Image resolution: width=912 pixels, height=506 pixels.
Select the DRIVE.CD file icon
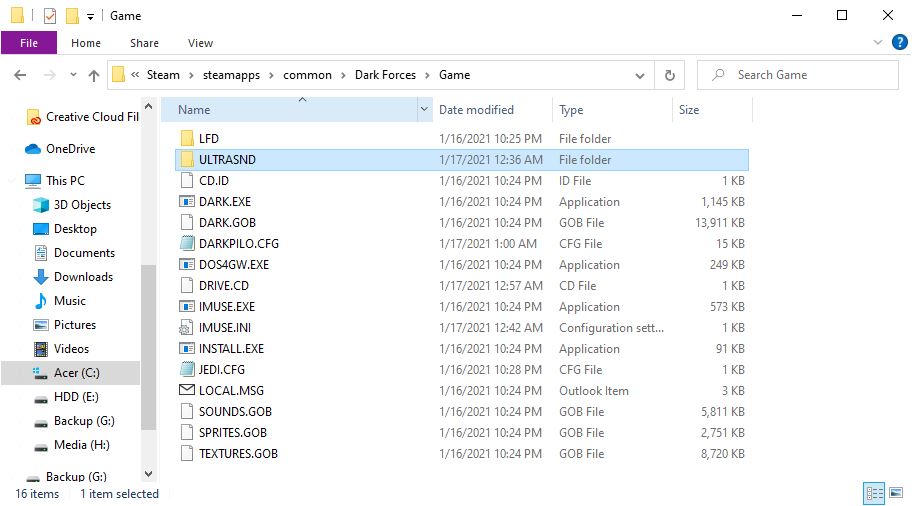[187, 286]
